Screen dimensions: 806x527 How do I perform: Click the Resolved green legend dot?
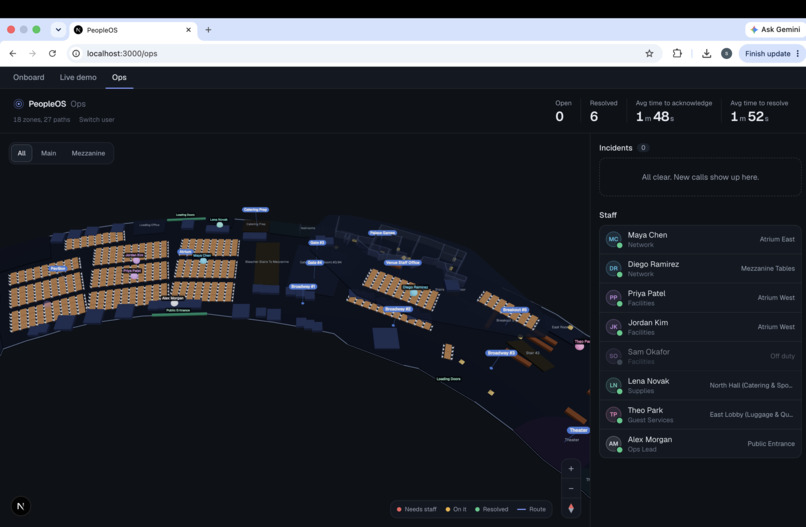(x=478, y=510)
